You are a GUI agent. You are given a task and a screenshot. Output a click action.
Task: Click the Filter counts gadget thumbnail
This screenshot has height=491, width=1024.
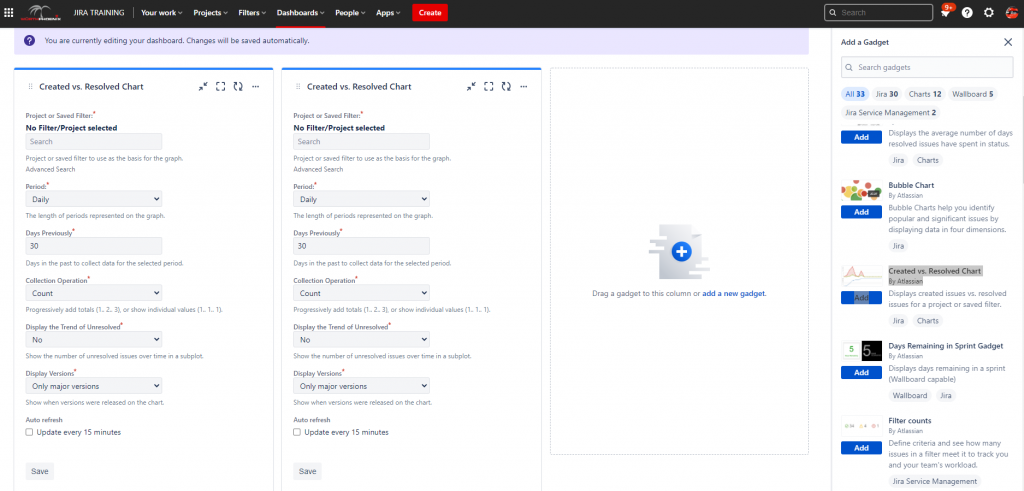click(x=861, y=426)
